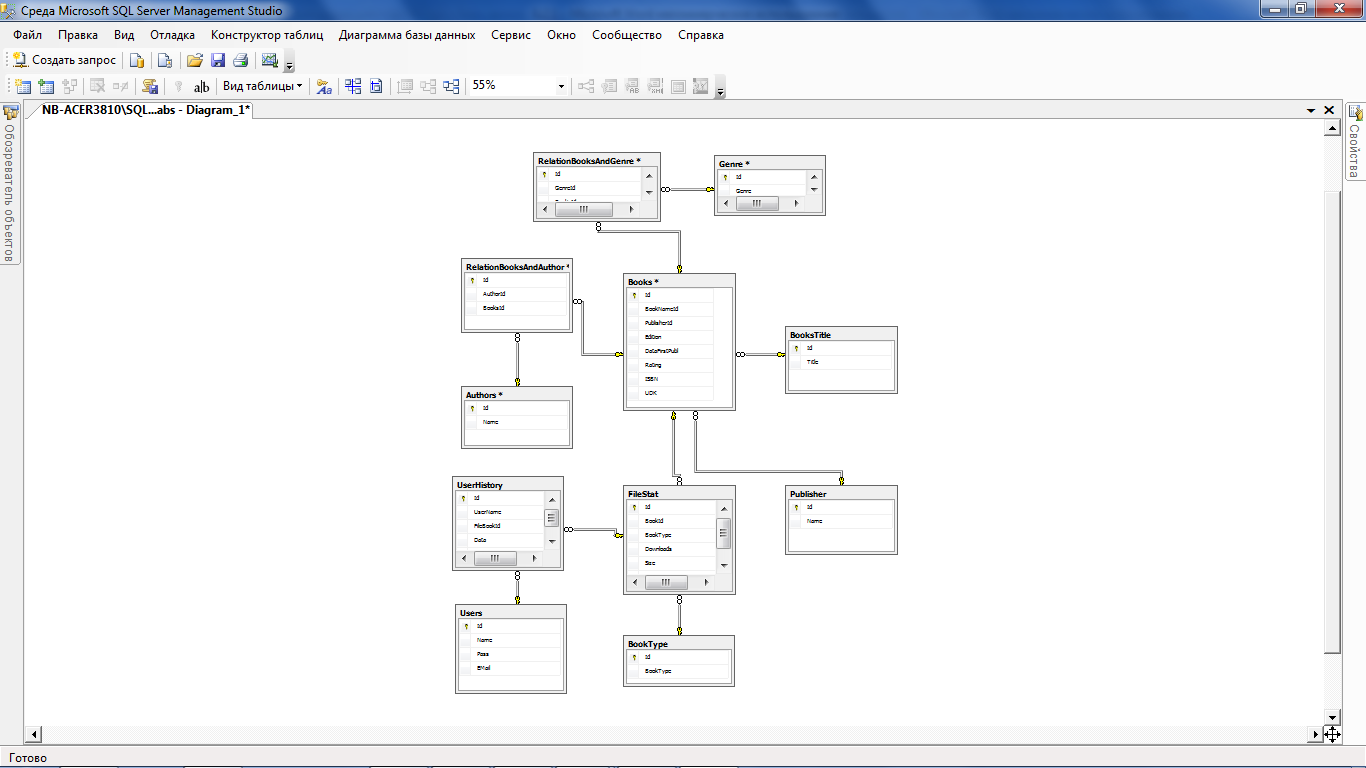Image resolution: width=1366 pixels, height=768 pixels.
Task: Select the Publisher table header
Action: (x=841, y=493)
